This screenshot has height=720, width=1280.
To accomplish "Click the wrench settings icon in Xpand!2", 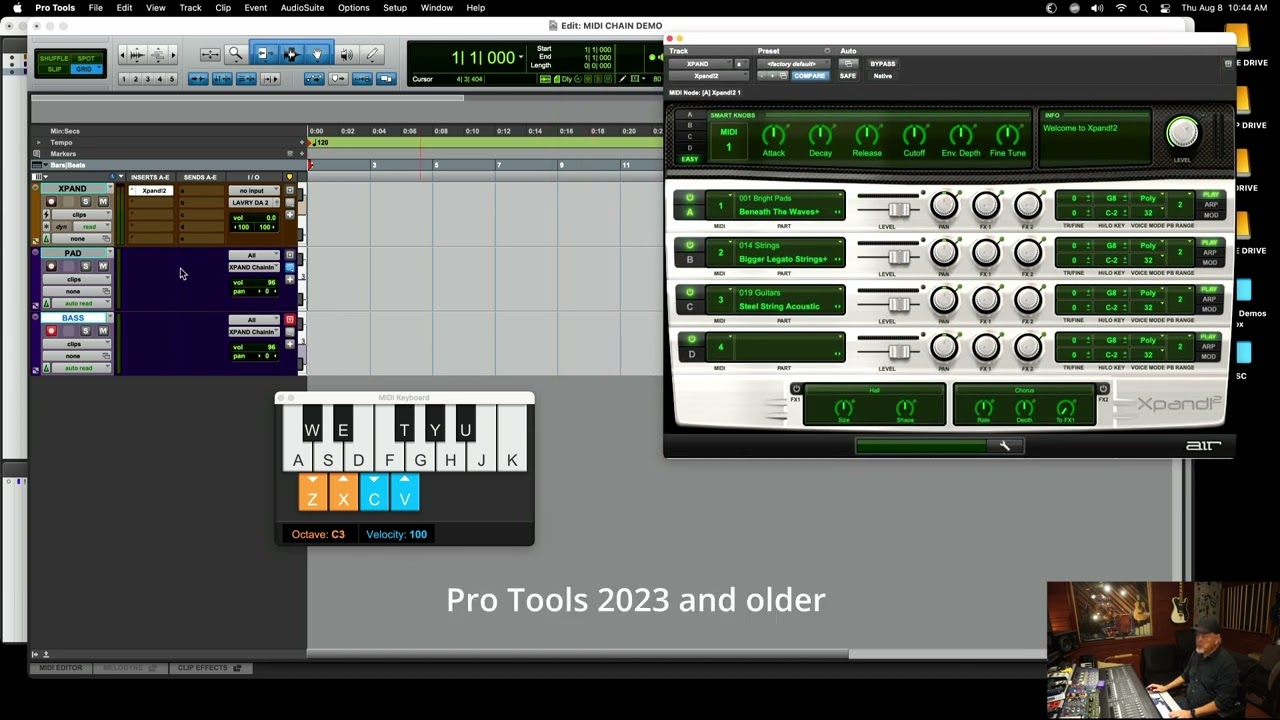I will [1005, 446].
